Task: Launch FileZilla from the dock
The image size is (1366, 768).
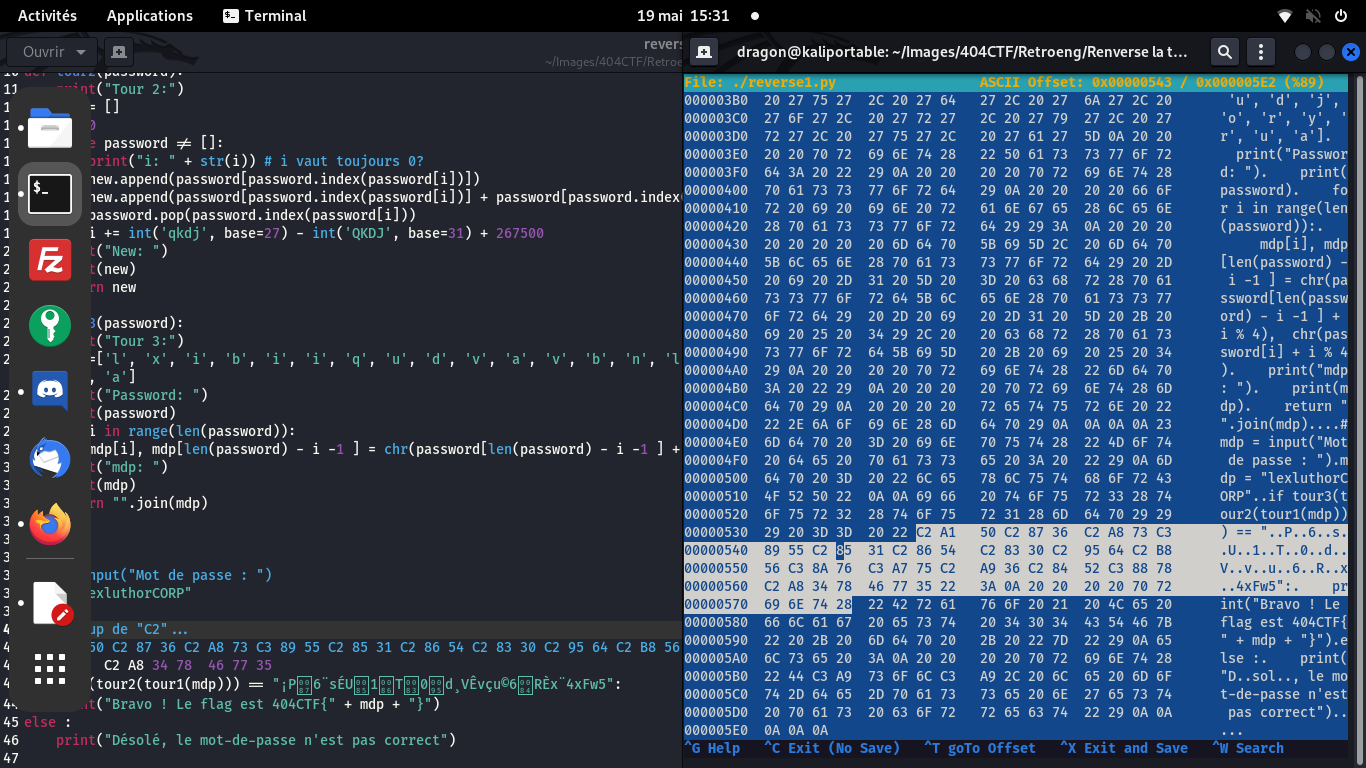Action: [x=50, y=260]
